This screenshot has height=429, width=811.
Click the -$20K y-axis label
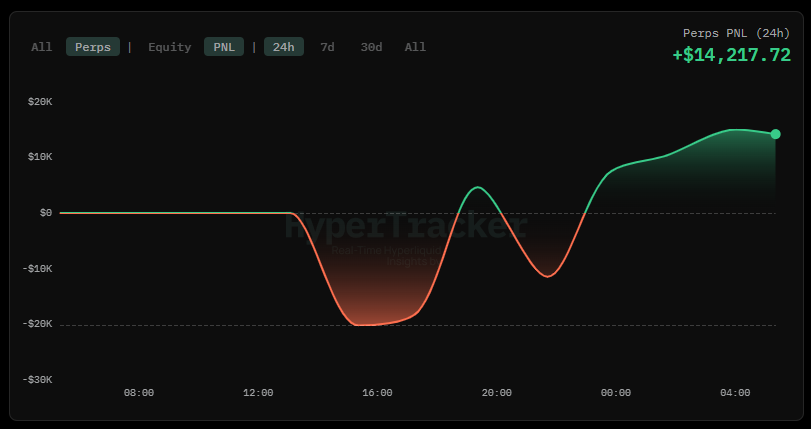(37, 324)
